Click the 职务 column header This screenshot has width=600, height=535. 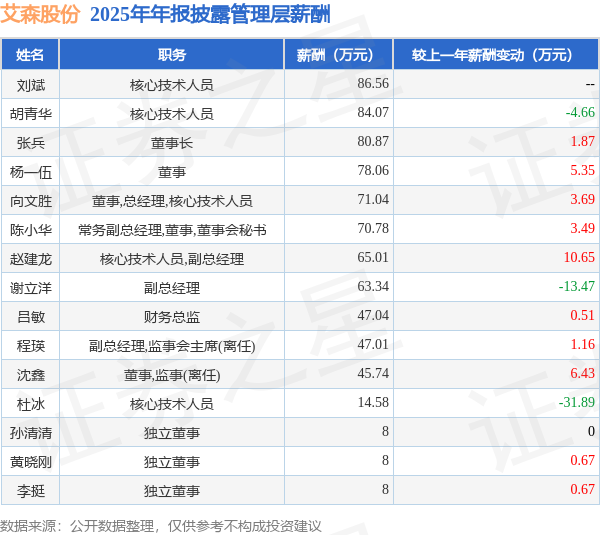point(172,55)
